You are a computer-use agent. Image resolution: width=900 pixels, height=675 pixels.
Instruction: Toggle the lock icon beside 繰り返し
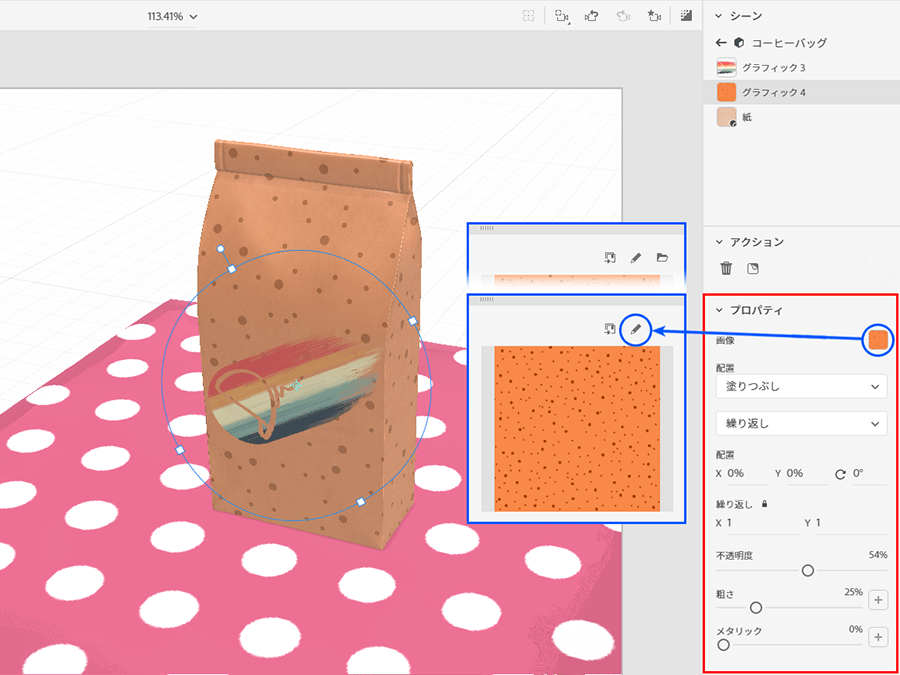(x=765, y=505)
